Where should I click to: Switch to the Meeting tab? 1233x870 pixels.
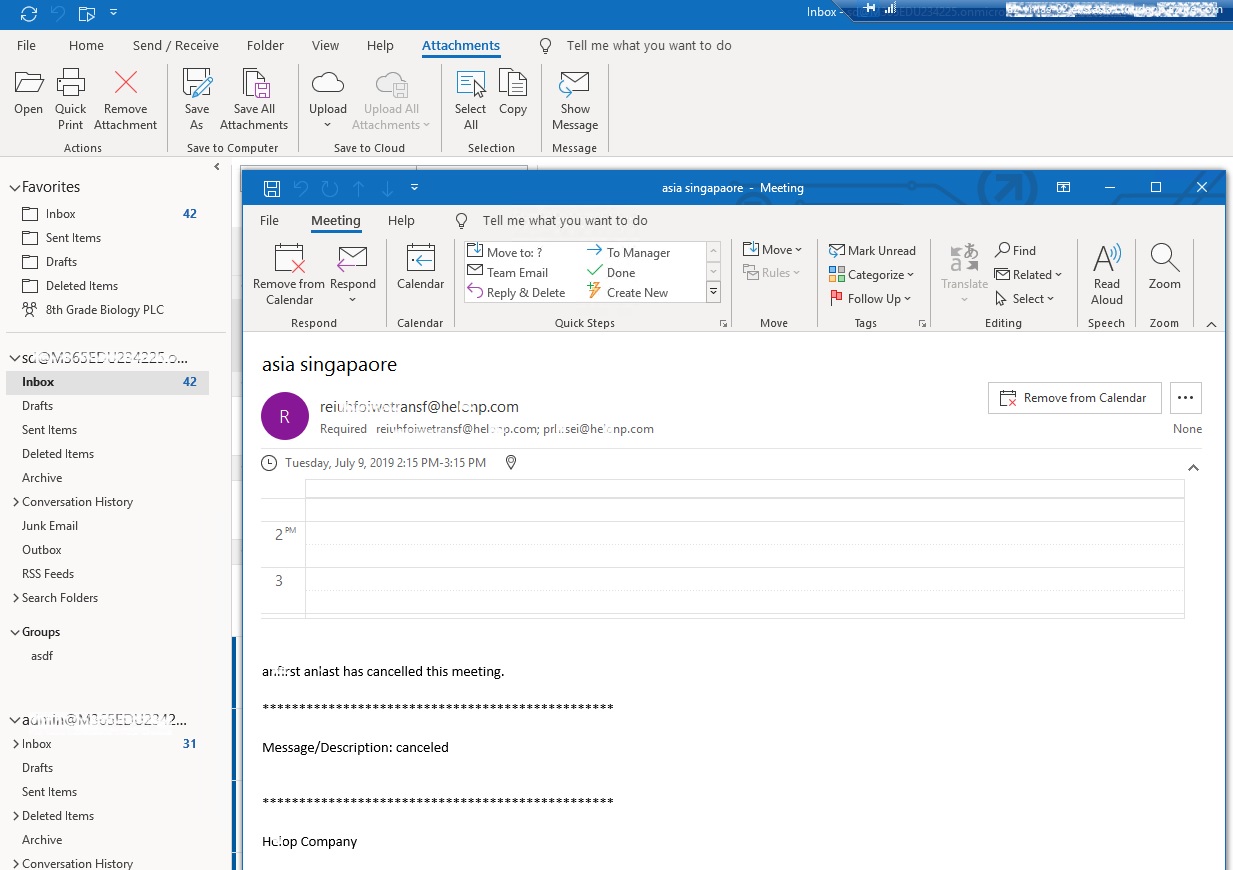point(335,220)
